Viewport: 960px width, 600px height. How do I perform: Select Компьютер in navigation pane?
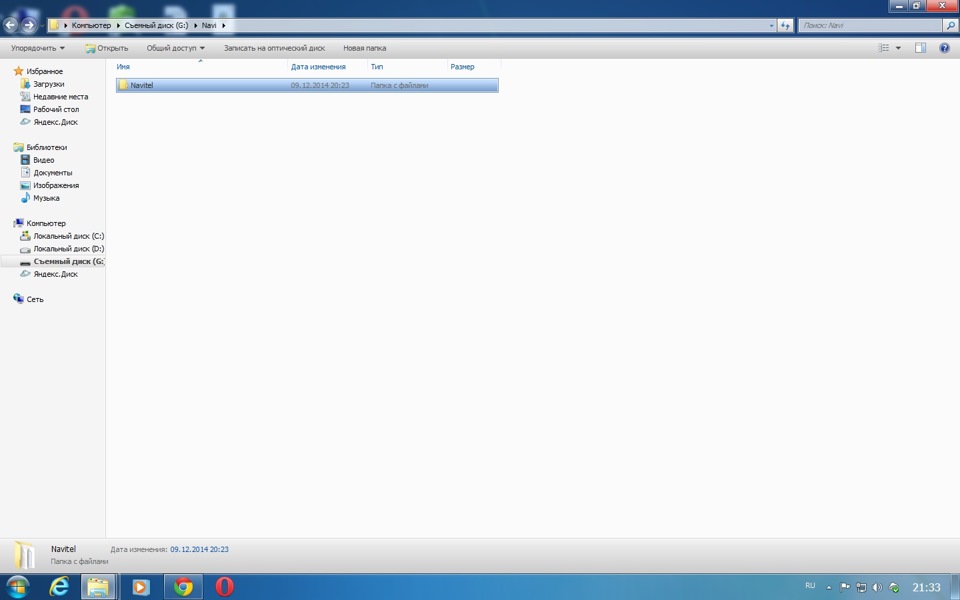pos(46,223)
